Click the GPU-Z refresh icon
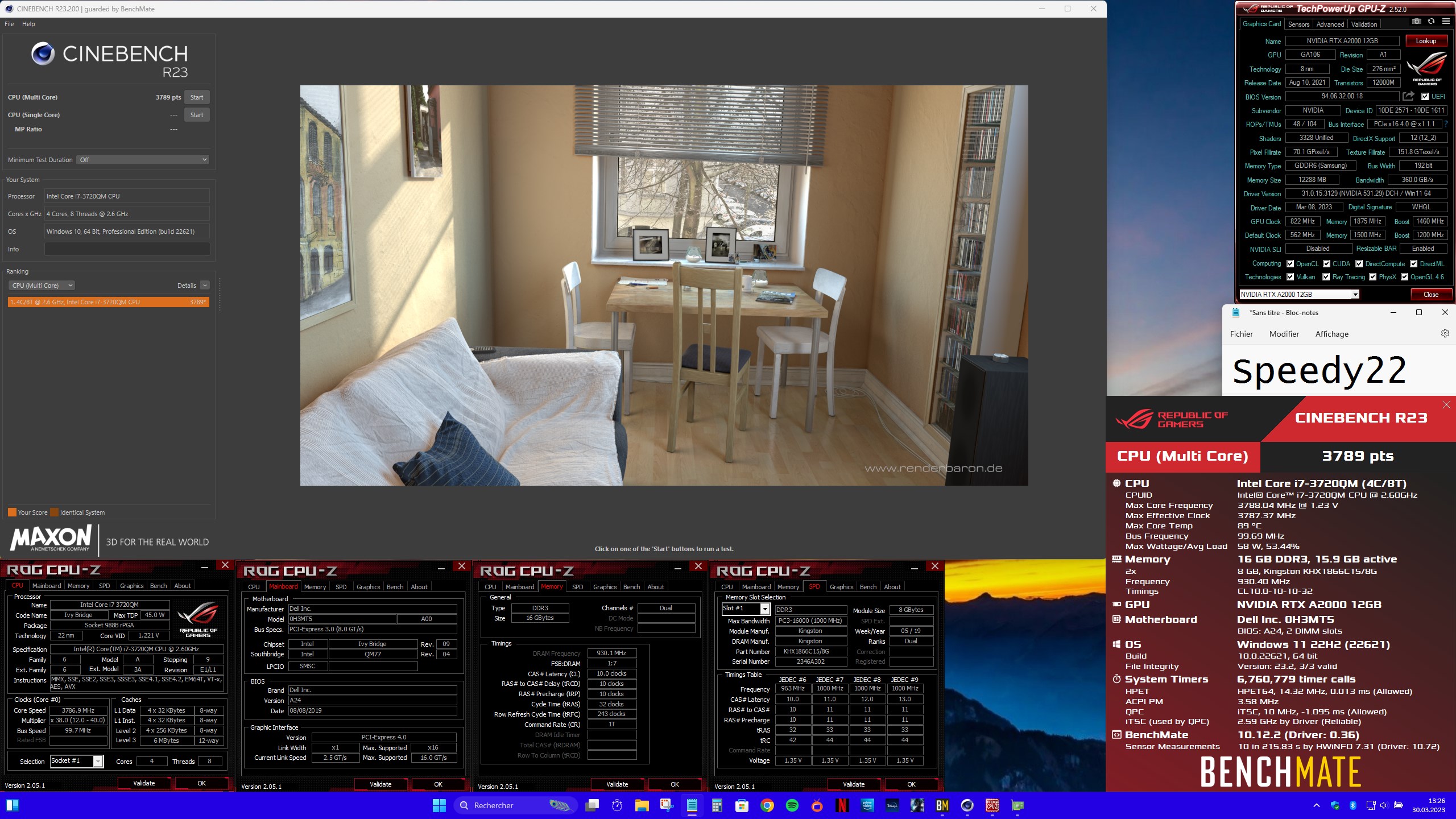 pos(1431,21)
